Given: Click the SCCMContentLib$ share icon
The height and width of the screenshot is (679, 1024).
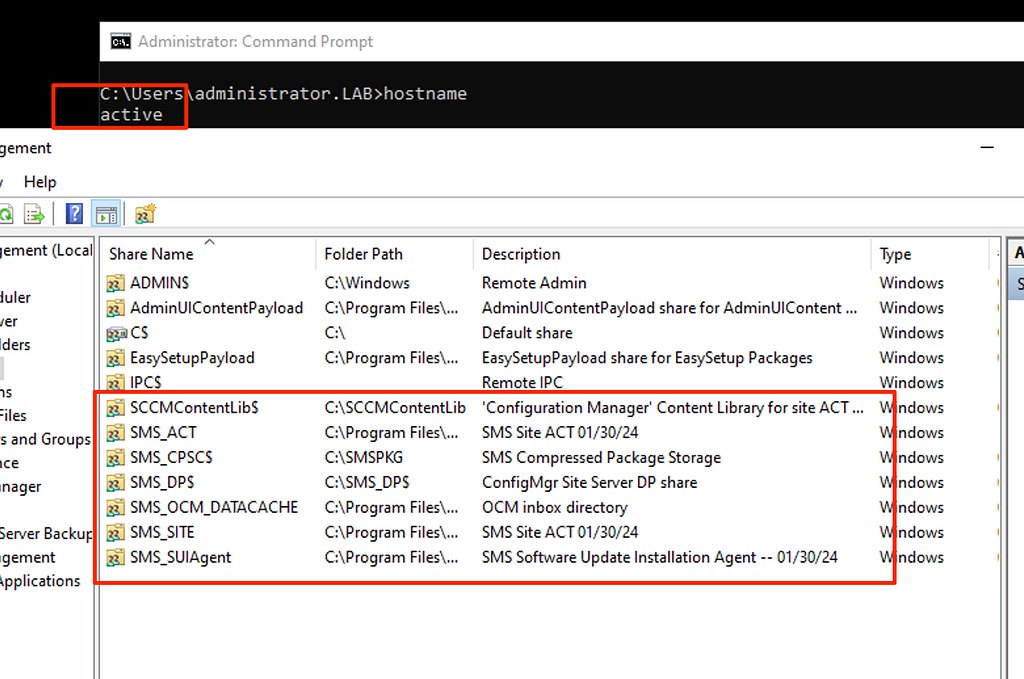Looking at the screenshot, I should (116, 408).
